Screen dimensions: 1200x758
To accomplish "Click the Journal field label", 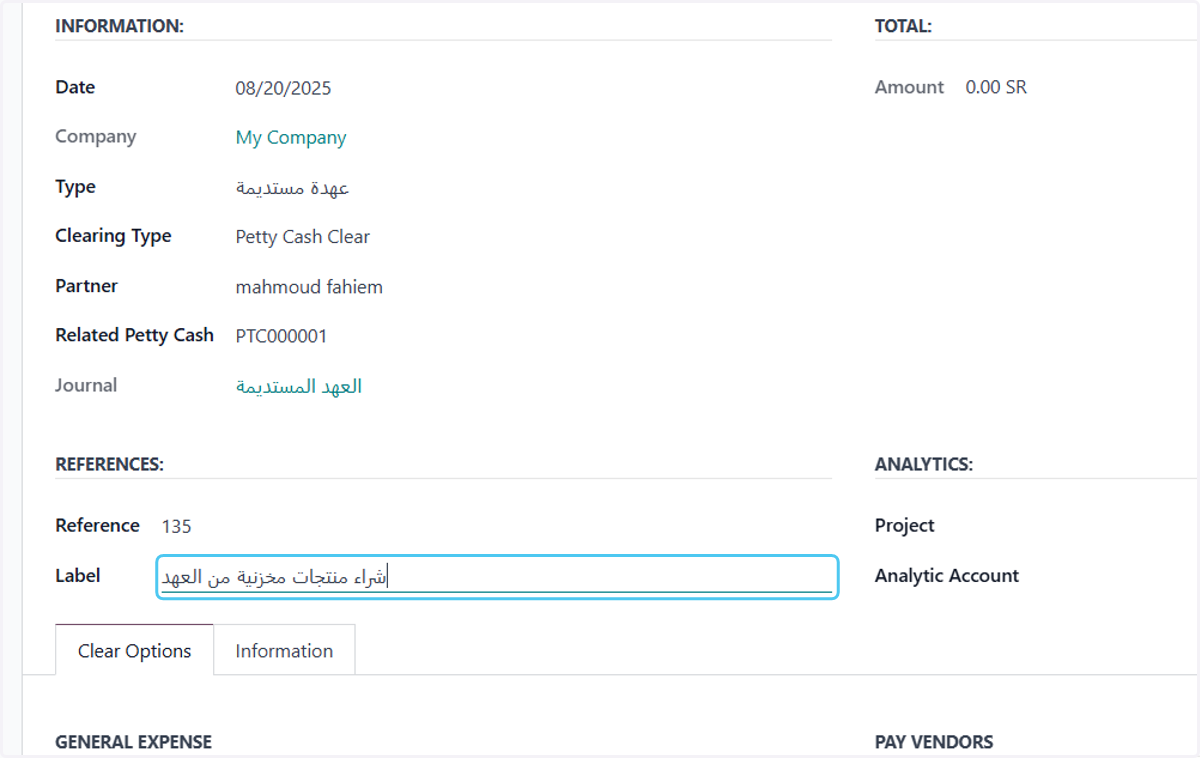I will coord(86,385).
